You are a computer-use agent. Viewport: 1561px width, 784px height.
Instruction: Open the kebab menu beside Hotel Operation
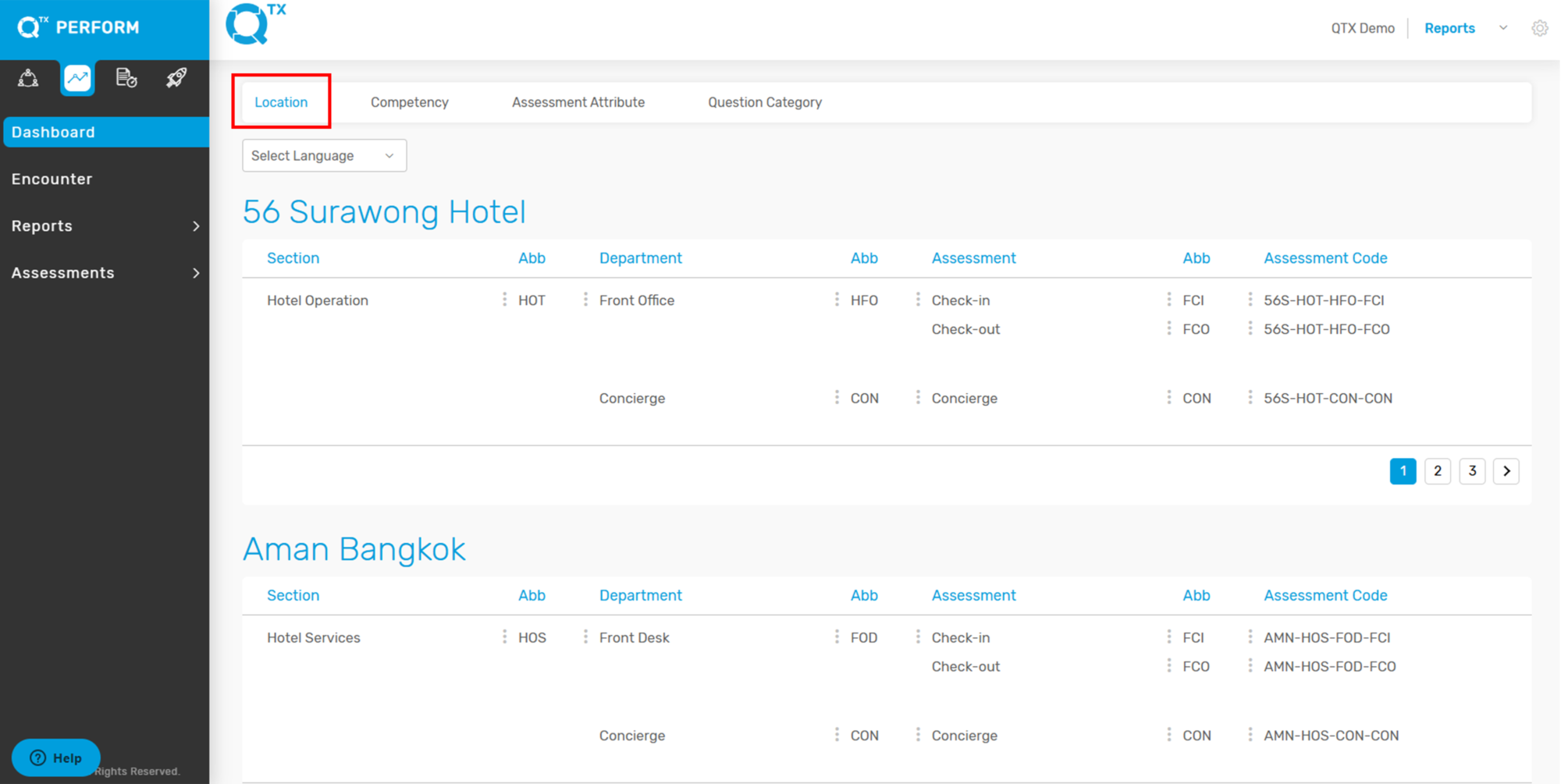pos(504,300)
